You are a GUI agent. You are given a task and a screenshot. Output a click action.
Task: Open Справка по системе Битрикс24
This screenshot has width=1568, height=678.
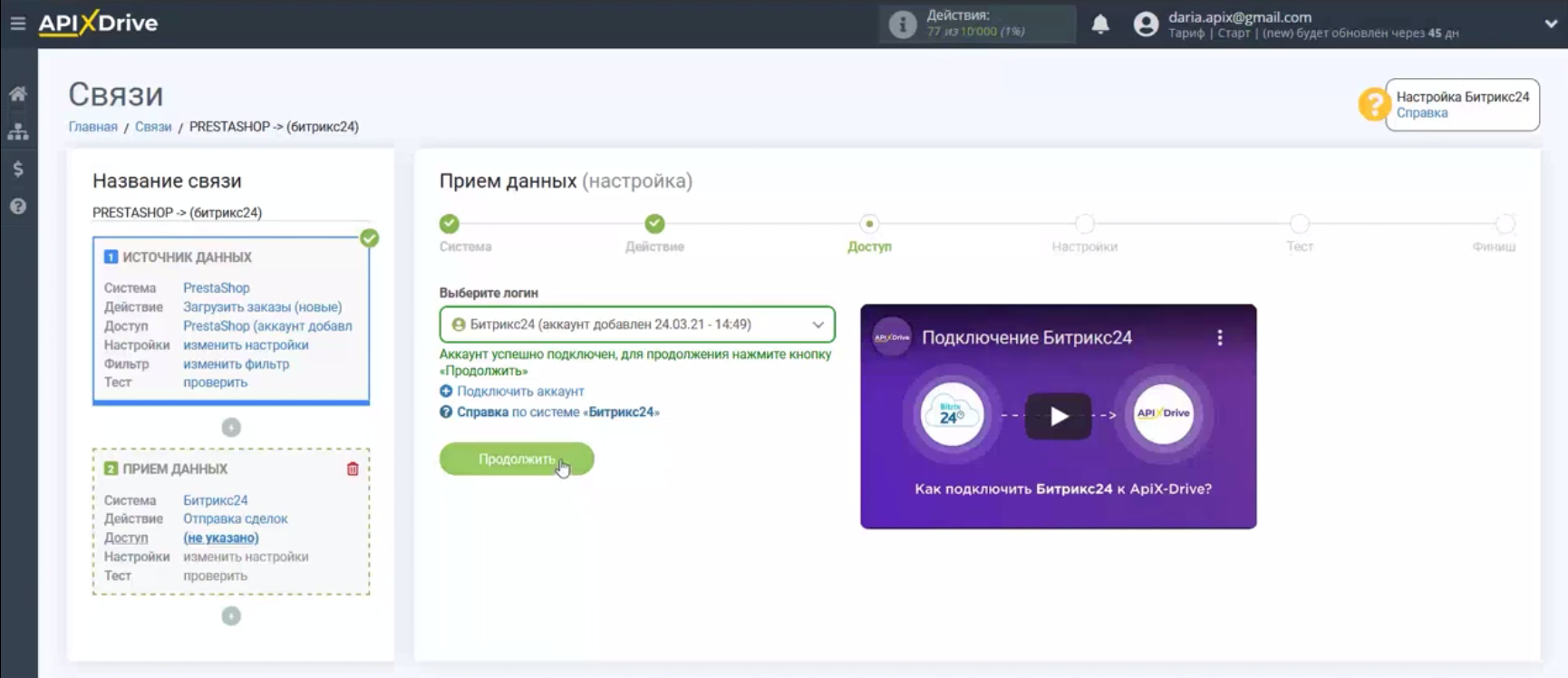pos(557,412)
